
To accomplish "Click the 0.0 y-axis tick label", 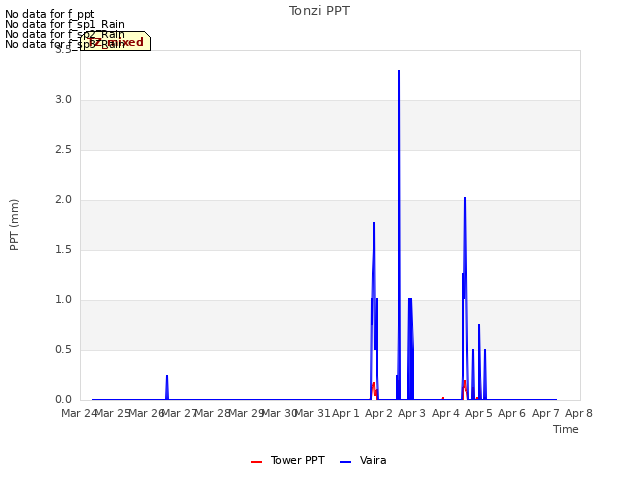I will click(64, 400).
